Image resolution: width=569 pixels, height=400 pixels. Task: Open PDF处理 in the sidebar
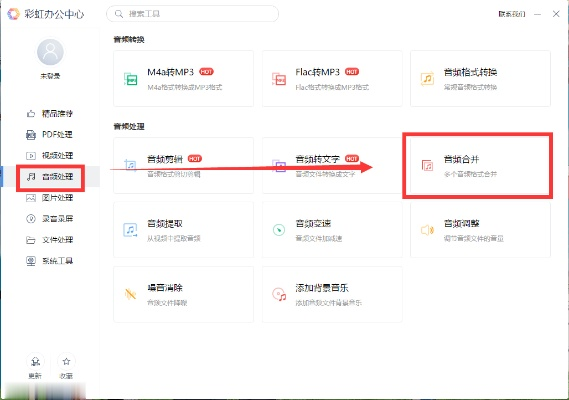[x=50, y=135]
